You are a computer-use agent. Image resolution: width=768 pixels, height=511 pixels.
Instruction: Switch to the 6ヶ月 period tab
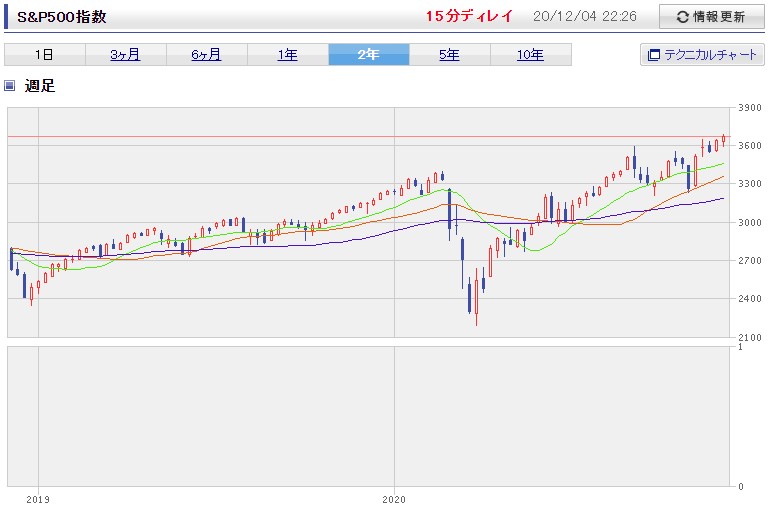pyautogui.click(x=206, y=54)
